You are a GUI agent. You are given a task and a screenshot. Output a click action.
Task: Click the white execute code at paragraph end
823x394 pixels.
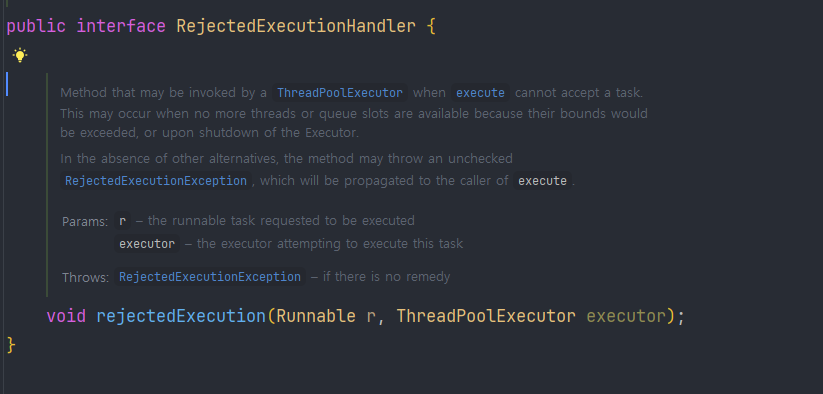[542, 181]
